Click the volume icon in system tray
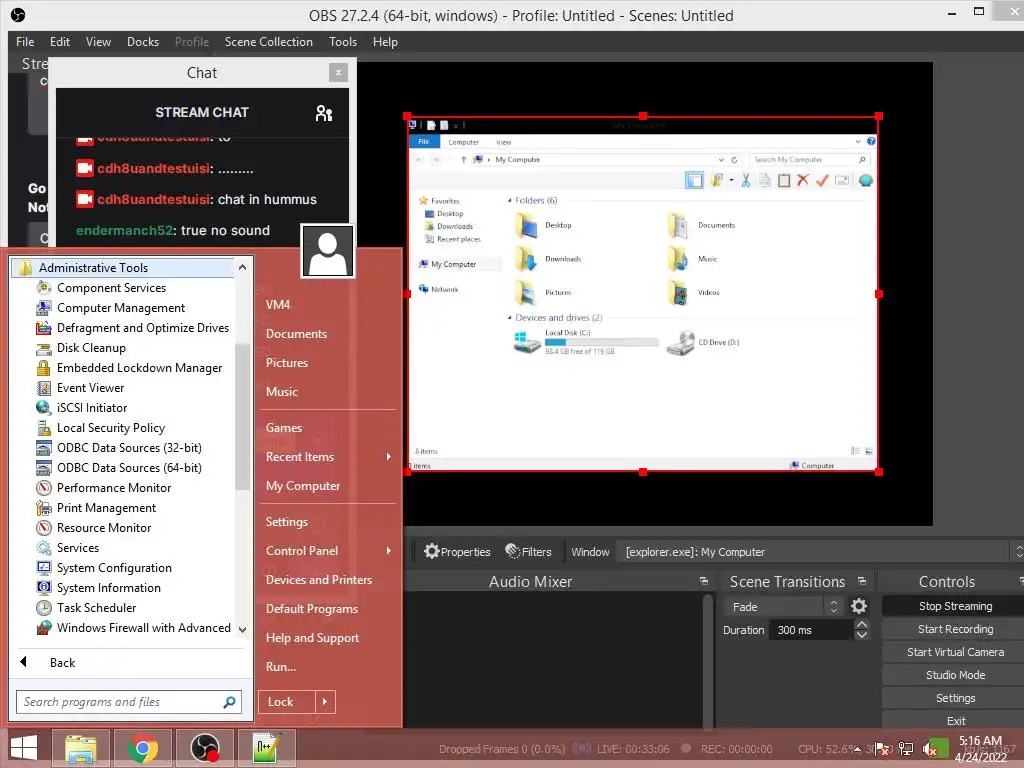The height and width of the screenshot is (768, 1024). 931,749
